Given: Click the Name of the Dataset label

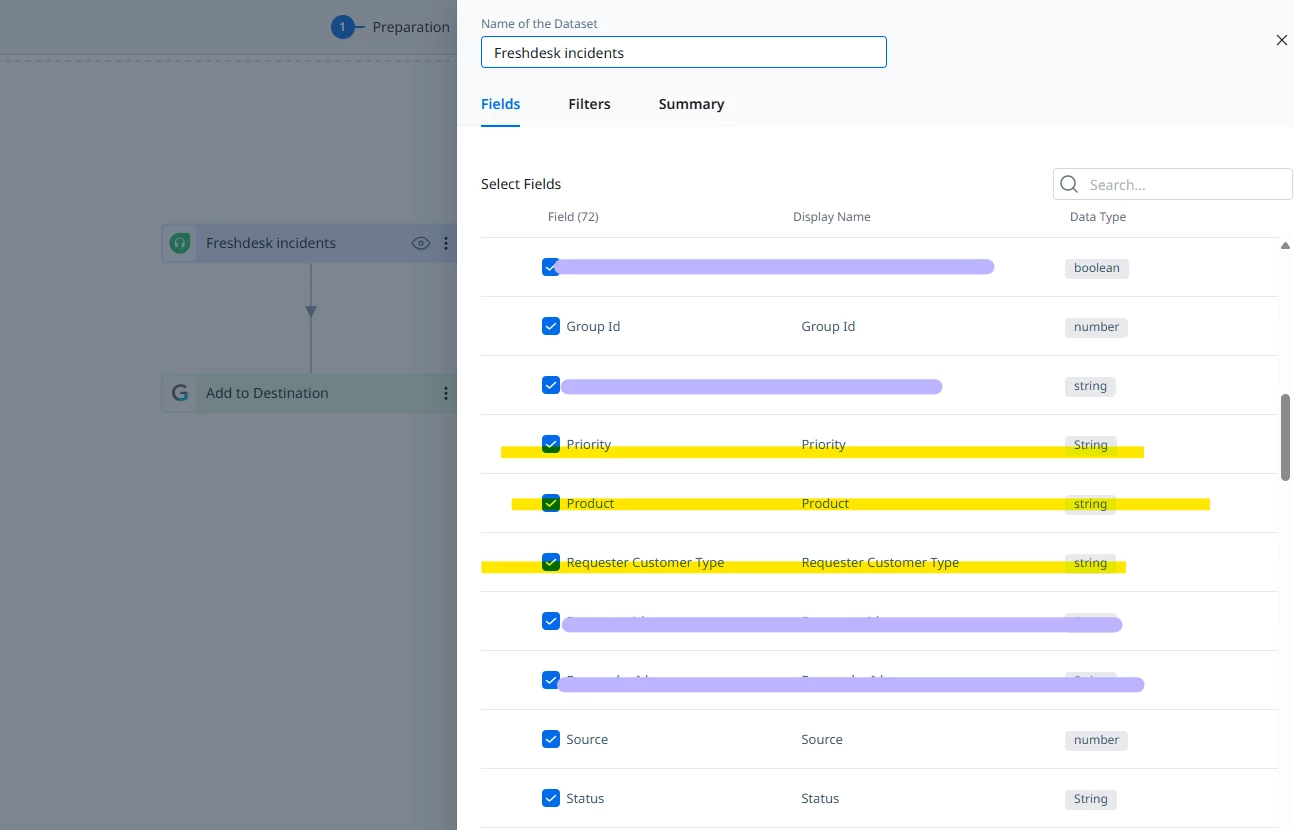Looking at the screenshot, I should point(539,23).
